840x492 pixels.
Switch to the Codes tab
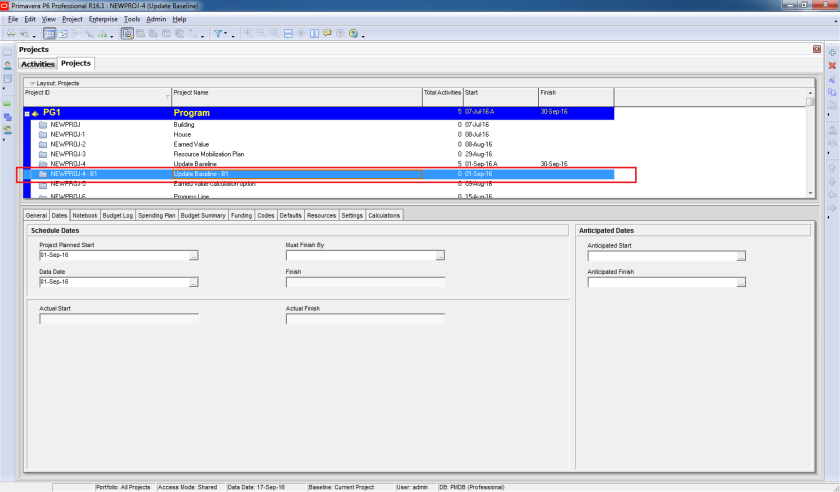[x=266, y=215]
